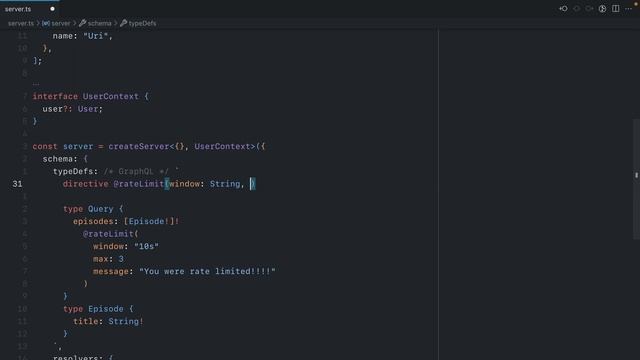Image resolution: width=640 pixels, height=360 pixels.
Task: Click the previous change arrow icon
Action: pos(576,9)
